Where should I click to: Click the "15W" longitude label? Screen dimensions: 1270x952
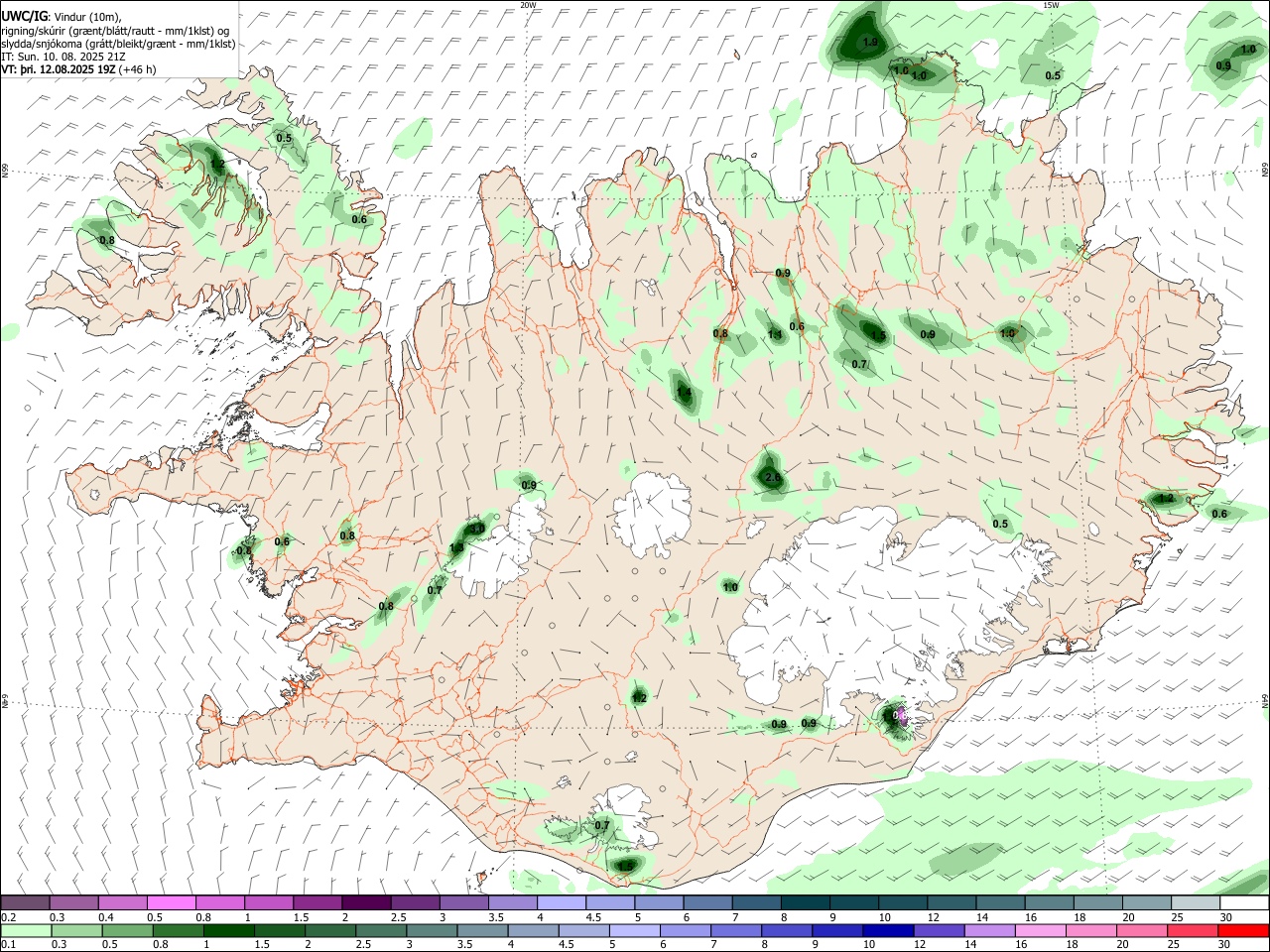click(1051, 5)
